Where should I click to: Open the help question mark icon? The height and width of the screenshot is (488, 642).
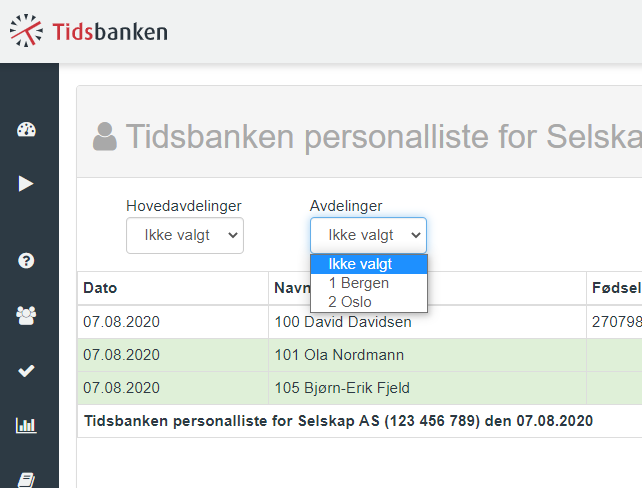26,261
